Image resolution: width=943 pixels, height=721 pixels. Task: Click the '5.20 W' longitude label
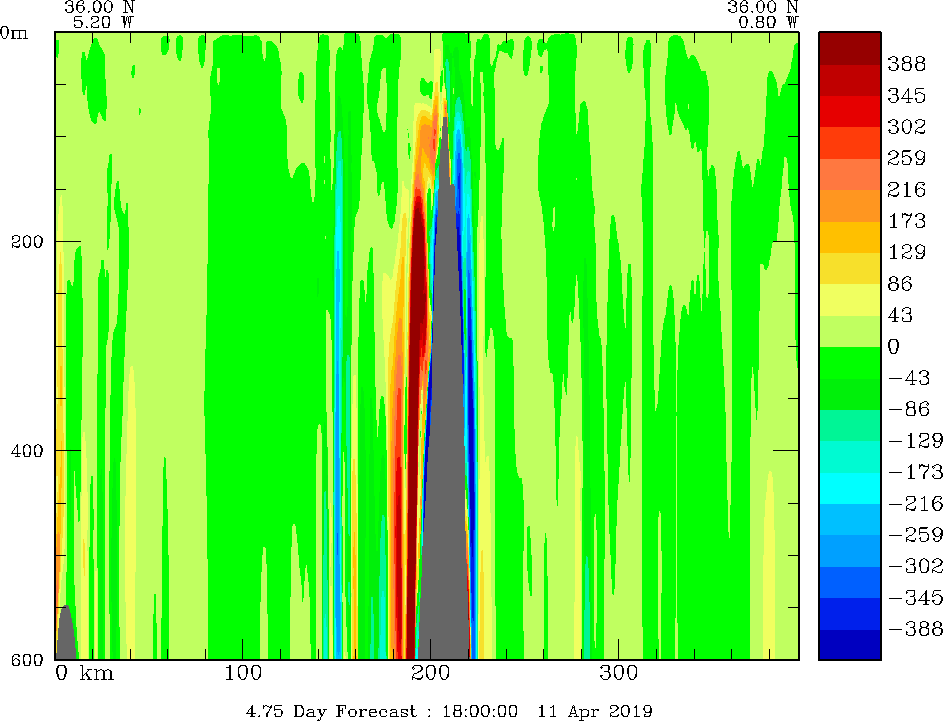103,23
